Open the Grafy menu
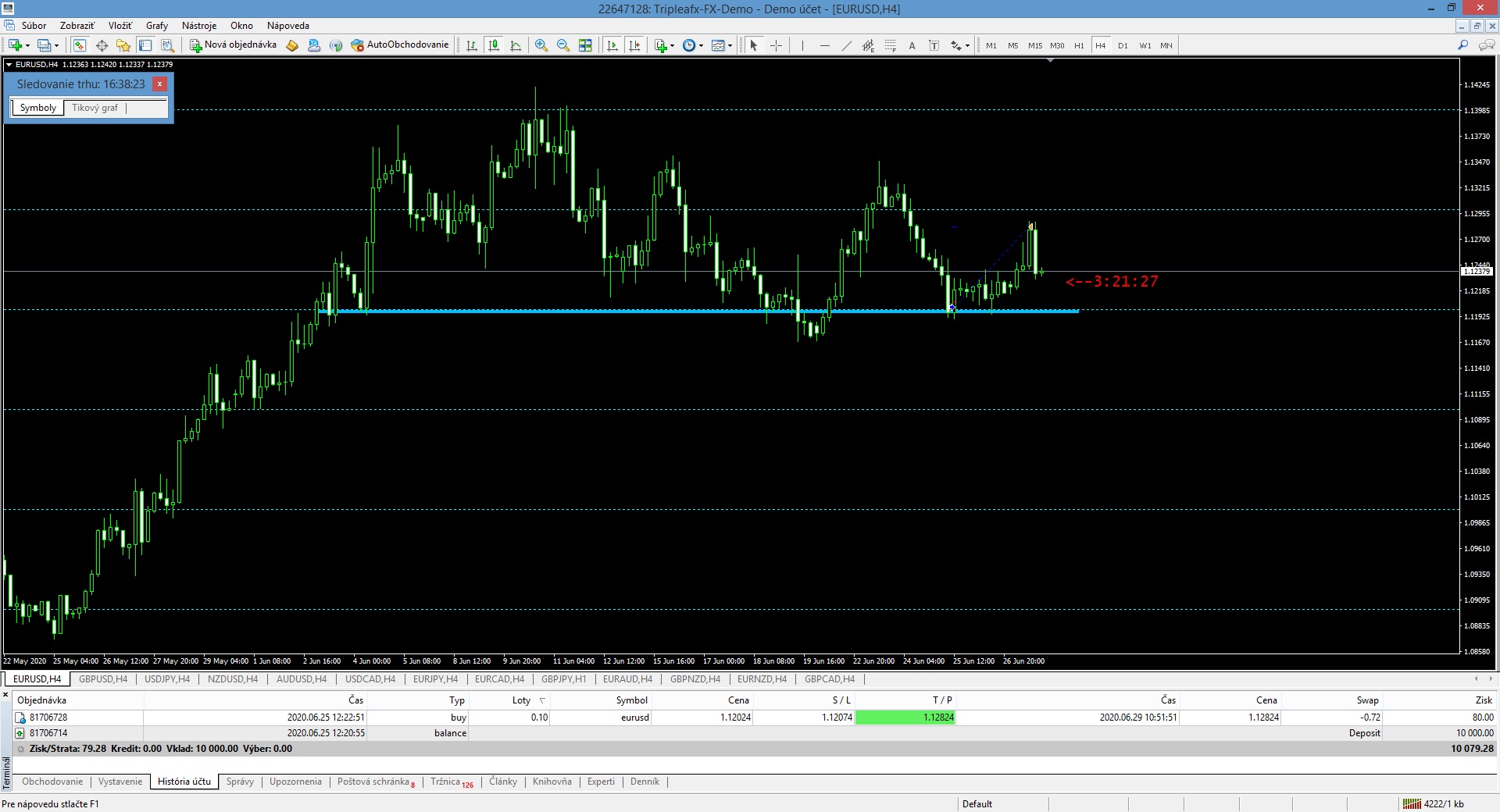This screenshot has height=812, width=1500. point(157,25)
